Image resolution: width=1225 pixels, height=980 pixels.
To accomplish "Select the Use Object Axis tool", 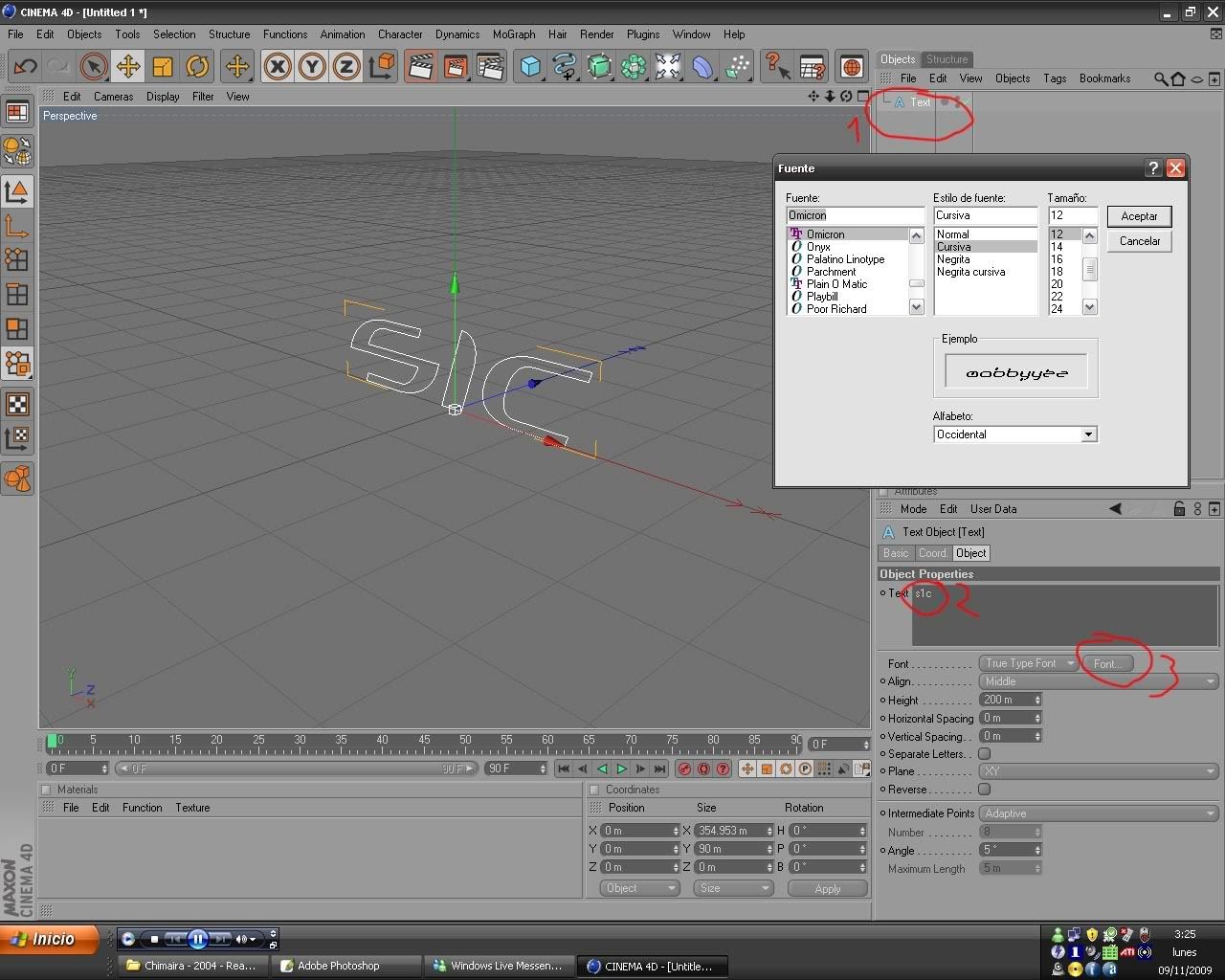I will [17, 226].
